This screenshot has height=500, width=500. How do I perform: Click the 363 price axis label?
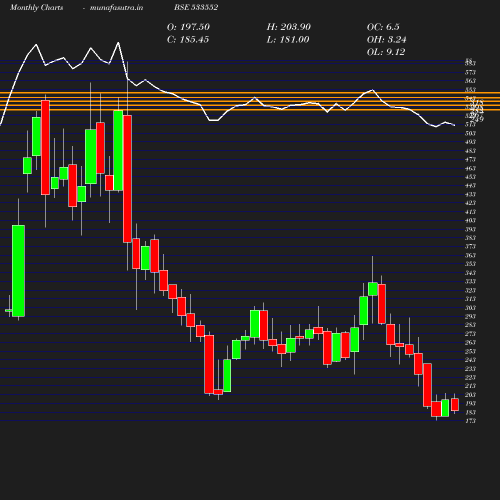[x=470, y=255]
